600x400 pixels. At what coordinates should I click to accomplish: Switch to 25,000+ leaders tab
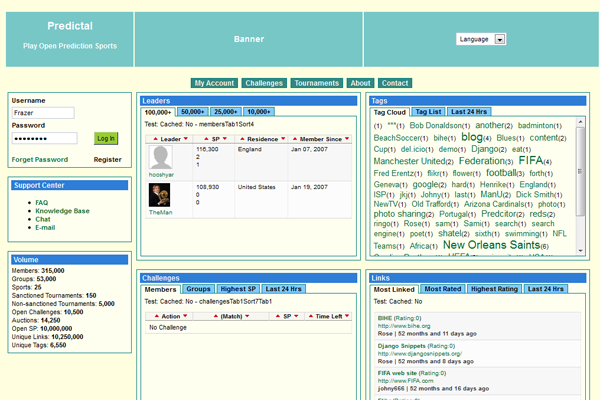(226, 112)
